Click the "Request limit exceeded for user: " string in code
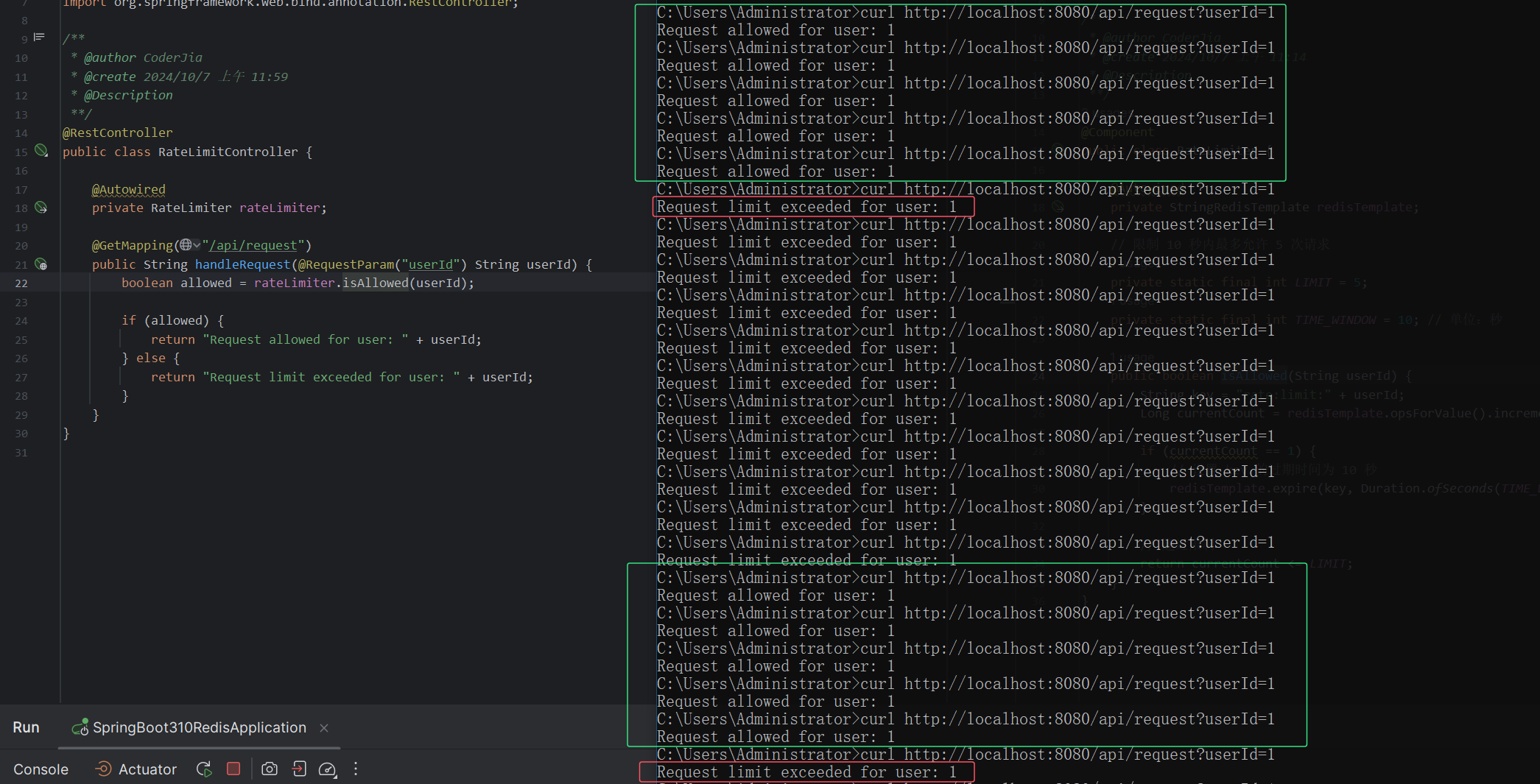 tap(331, 377)
